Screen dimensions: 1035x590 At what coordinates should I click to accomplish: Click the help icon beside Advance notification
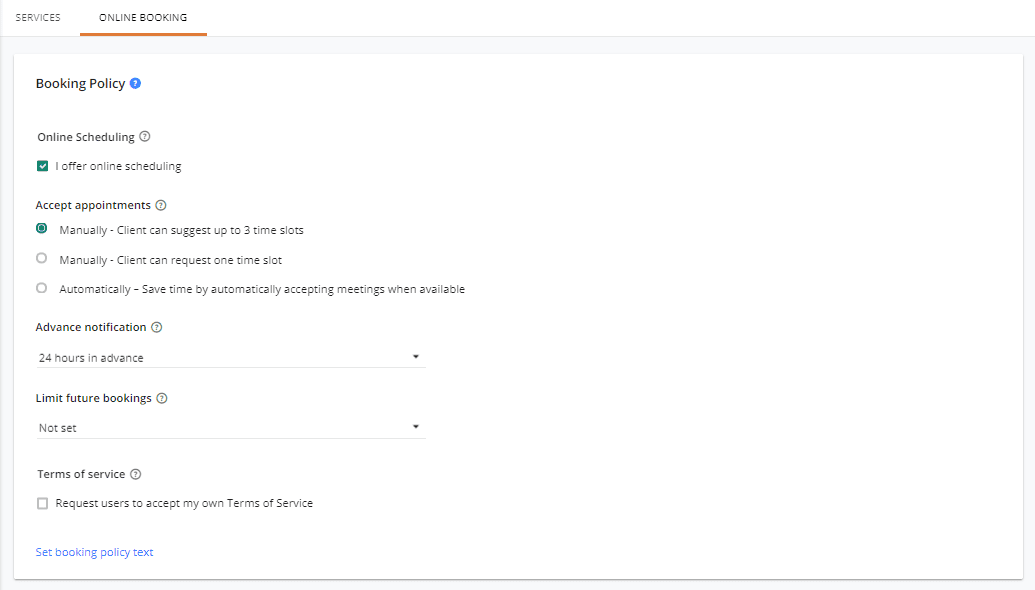157,327
